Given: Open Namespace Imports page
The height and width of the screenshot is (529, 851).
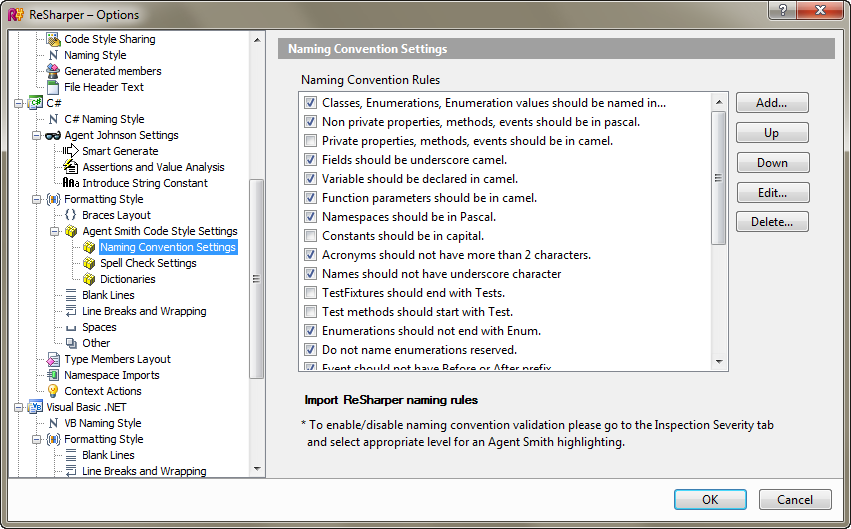Looking at the screenshot, I should coord(112,375).
